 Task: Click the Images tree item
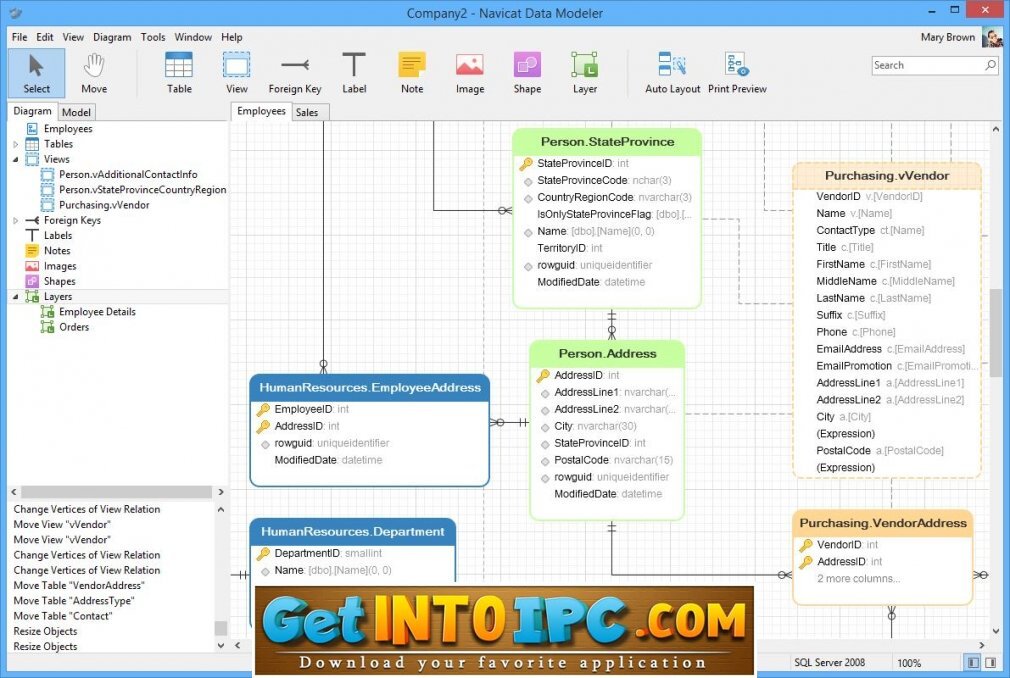(60, 266)
